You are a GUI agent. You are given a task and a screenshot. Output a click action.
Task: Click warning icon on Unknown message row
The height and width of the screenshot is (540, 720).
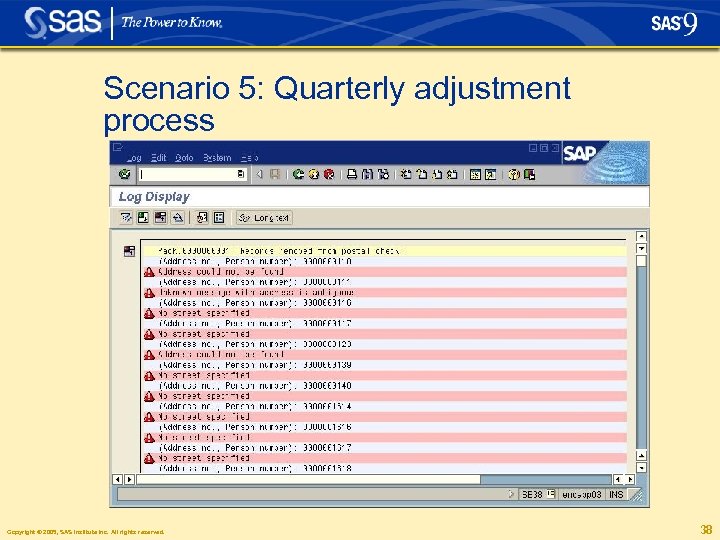149,292
